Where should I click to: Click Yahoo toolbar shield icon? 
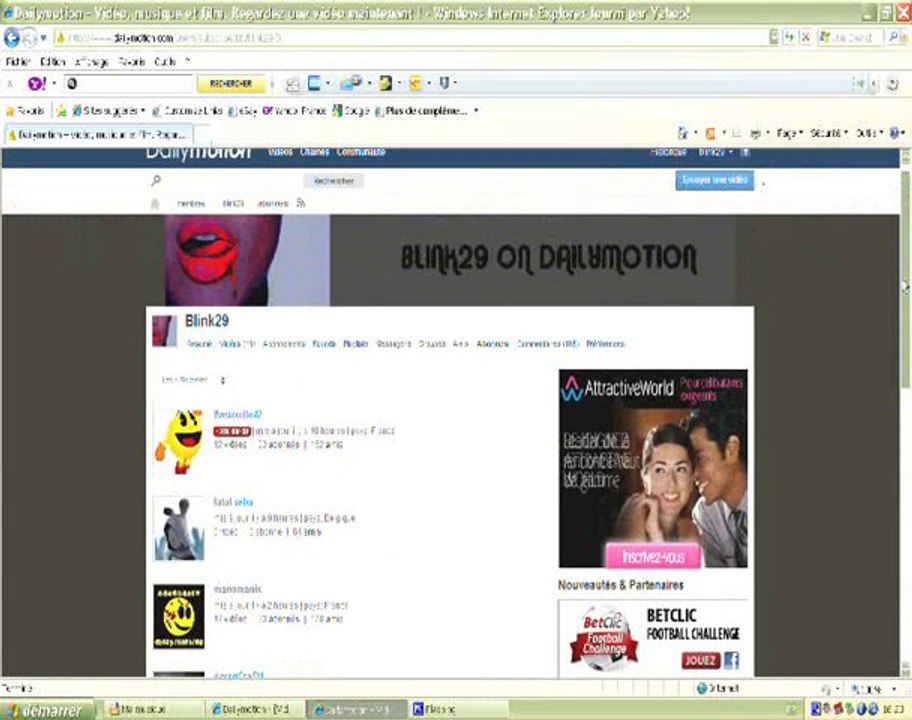[444, 84]
